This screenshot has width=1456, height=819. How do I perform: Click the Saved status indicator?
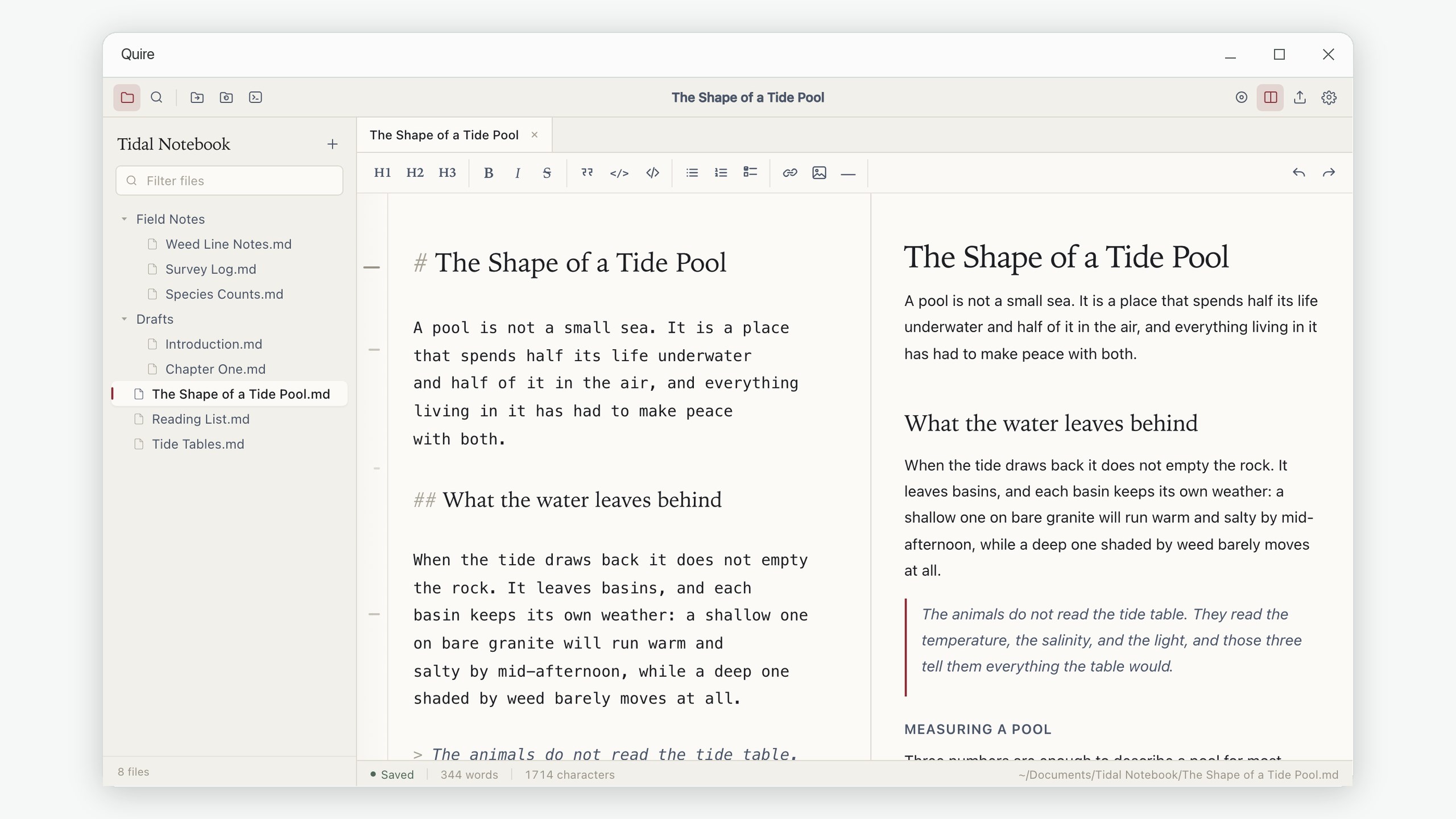392,775
